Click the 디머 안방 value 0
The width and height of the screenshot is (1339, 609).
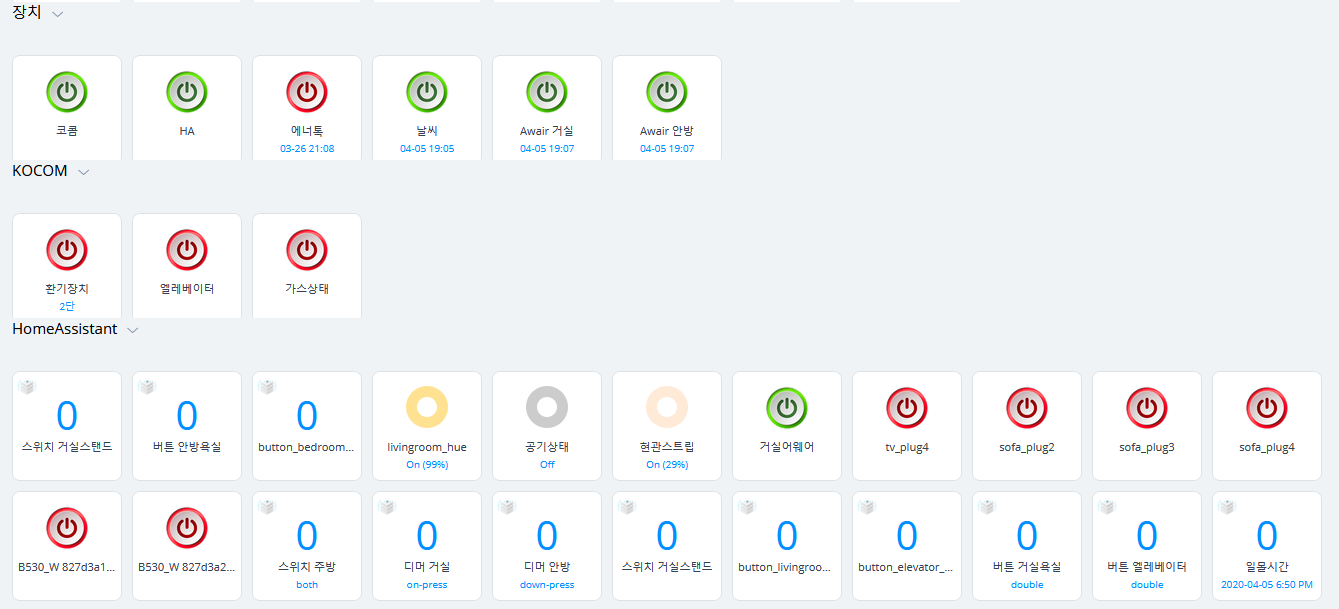tap(547, 536)
